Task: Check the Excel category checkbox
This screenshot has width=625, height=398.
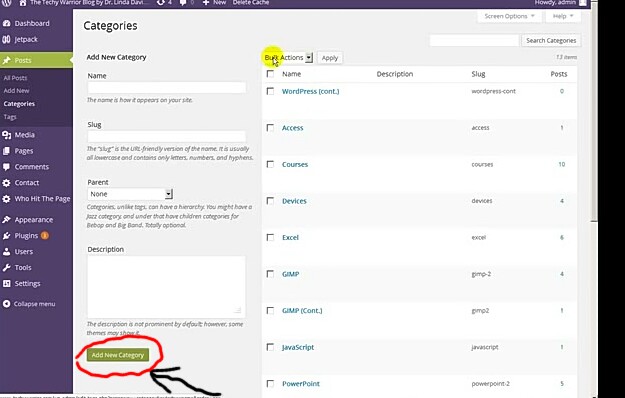Action: (x=270, y=237)
